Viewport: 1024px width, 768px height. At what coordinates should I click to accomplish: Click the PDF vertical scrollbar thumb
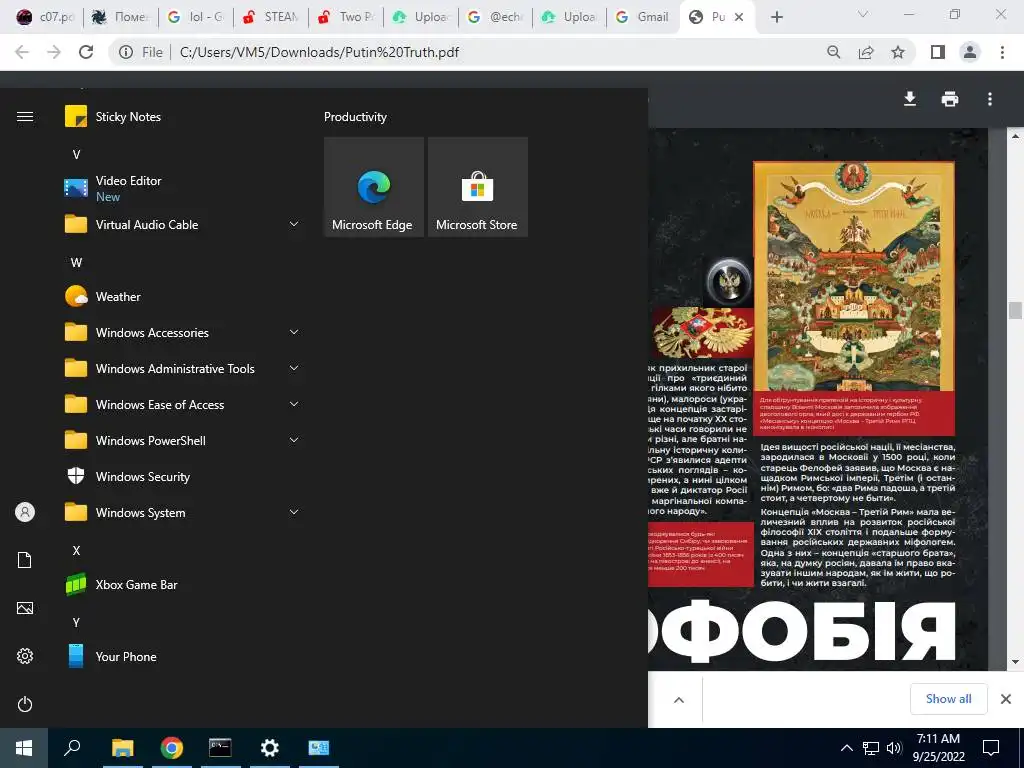pyautogui.click(x=1015, y=310)
